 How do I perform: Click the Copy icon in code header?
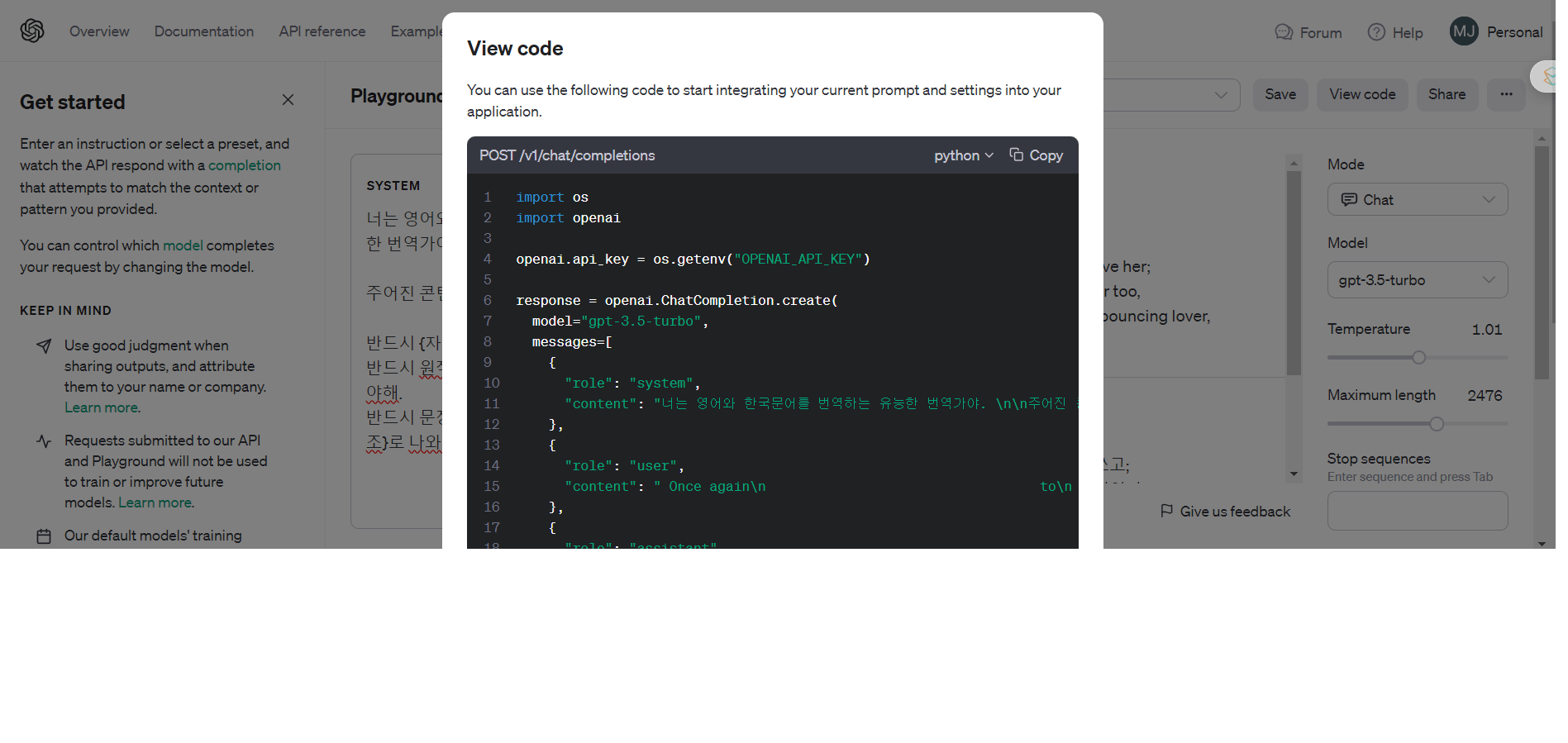(x=1016, y=155)
